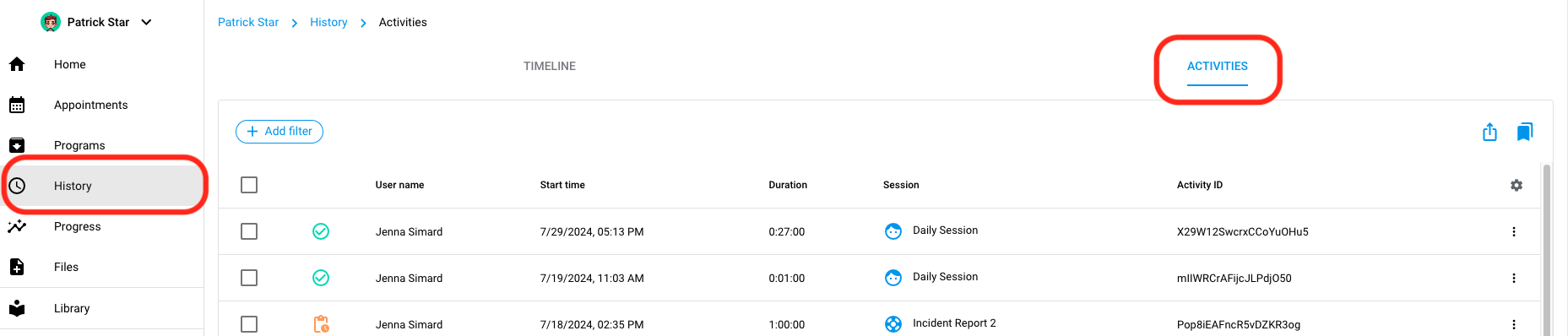Check the 7/29/2024 activity row checkbox
The height and width of the screenshot is (336, 1568).
click(249, 231)
